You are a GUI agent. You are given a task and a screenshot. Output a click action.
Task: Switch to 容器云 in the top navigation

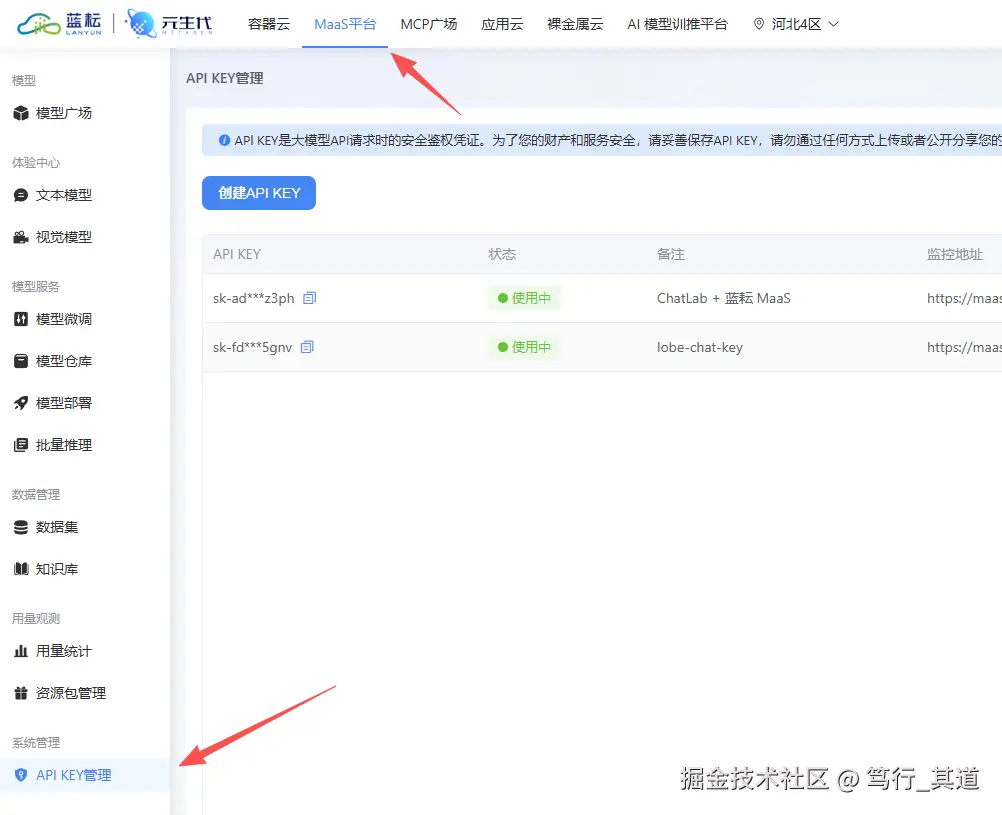(268, 23)
